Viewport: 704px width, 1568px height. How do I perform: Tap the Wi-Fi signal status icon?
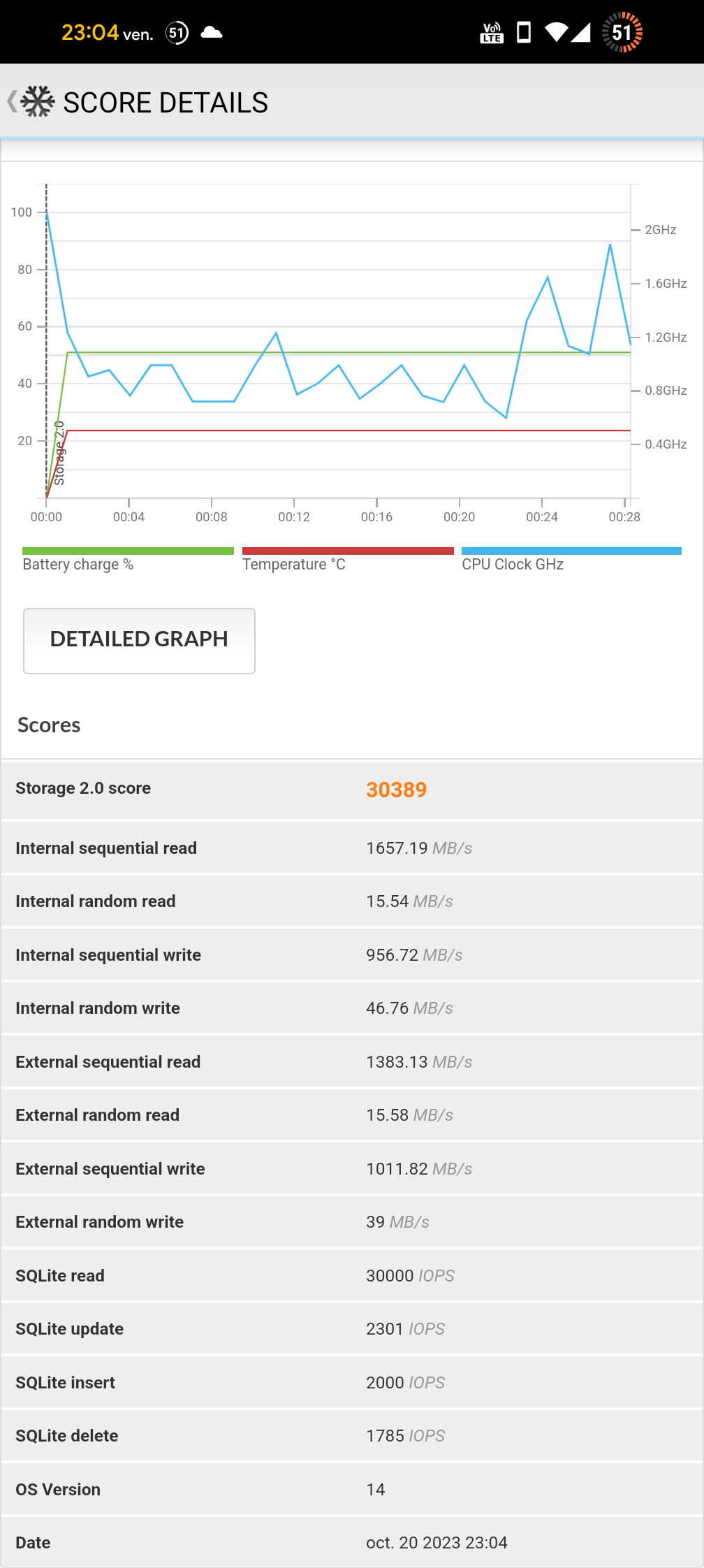556,32
